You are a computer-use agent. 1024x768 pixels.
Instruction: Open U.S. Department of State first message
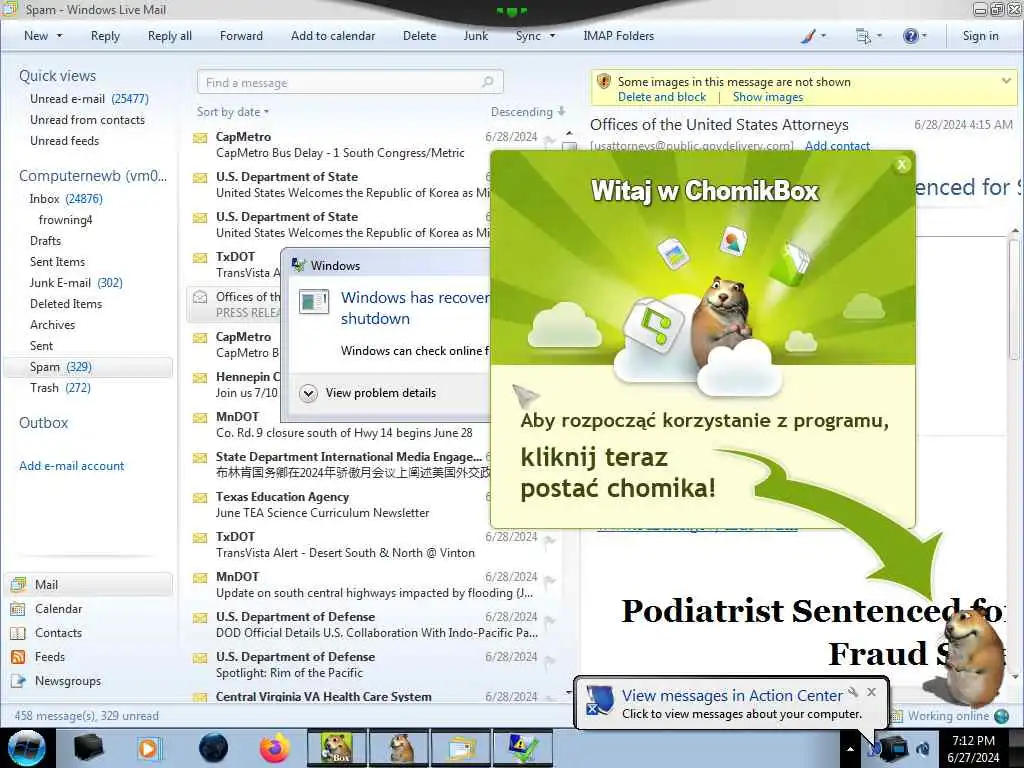pyautogui.click(x=340, y=185)
